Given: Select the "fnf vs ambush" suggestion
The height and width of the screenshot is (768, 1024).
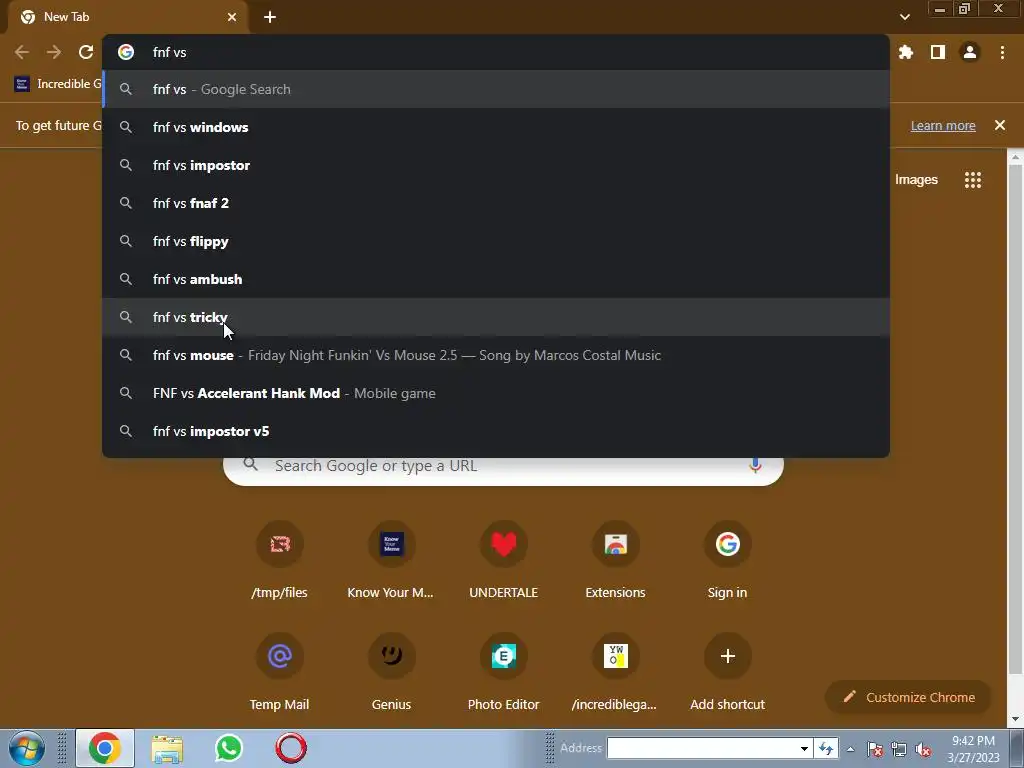Looking at the screenshot, I should tap(496, 279).
